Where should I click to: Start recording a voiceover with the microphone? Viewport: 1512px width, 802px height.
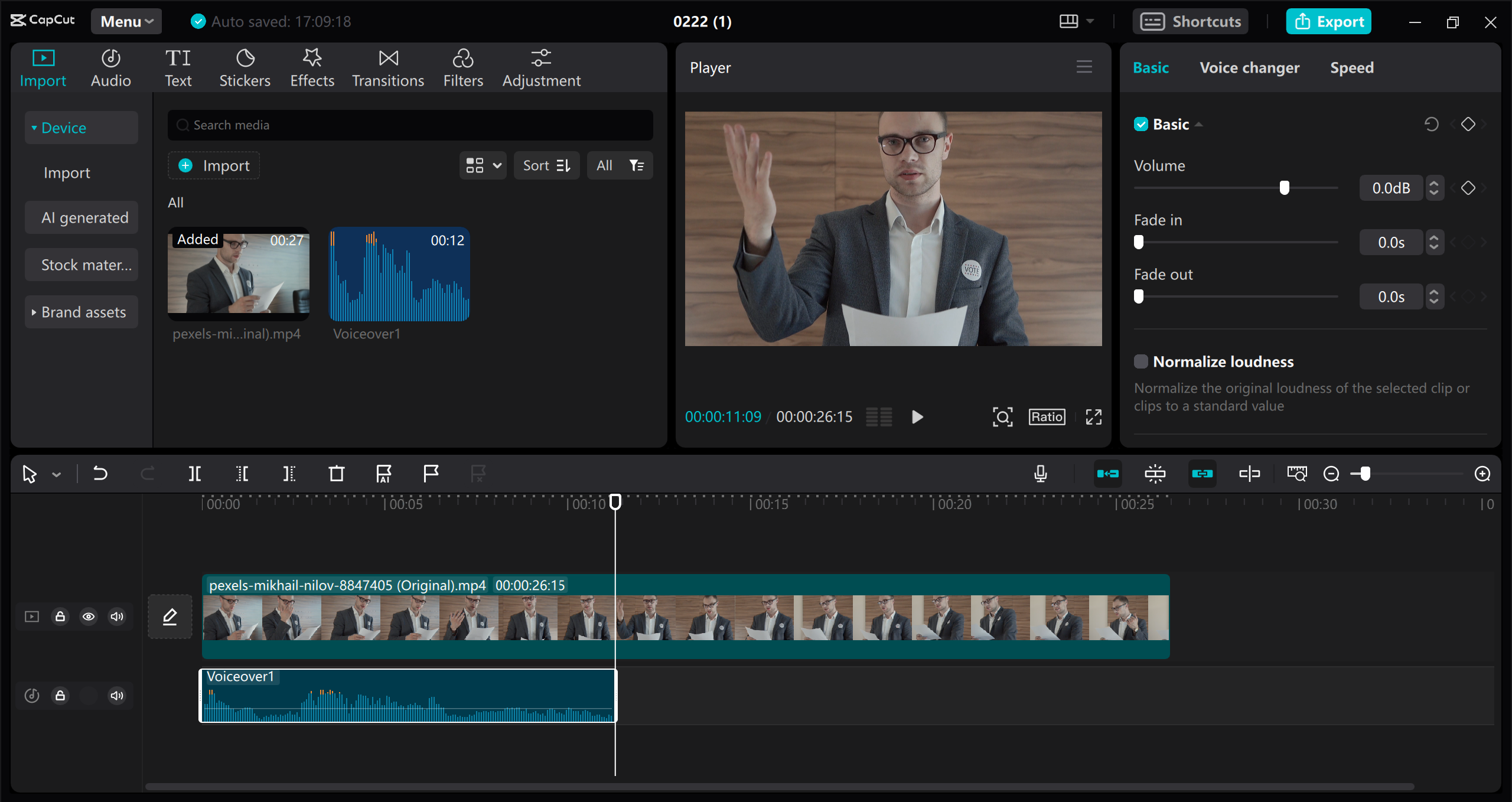pos(1041,473)
